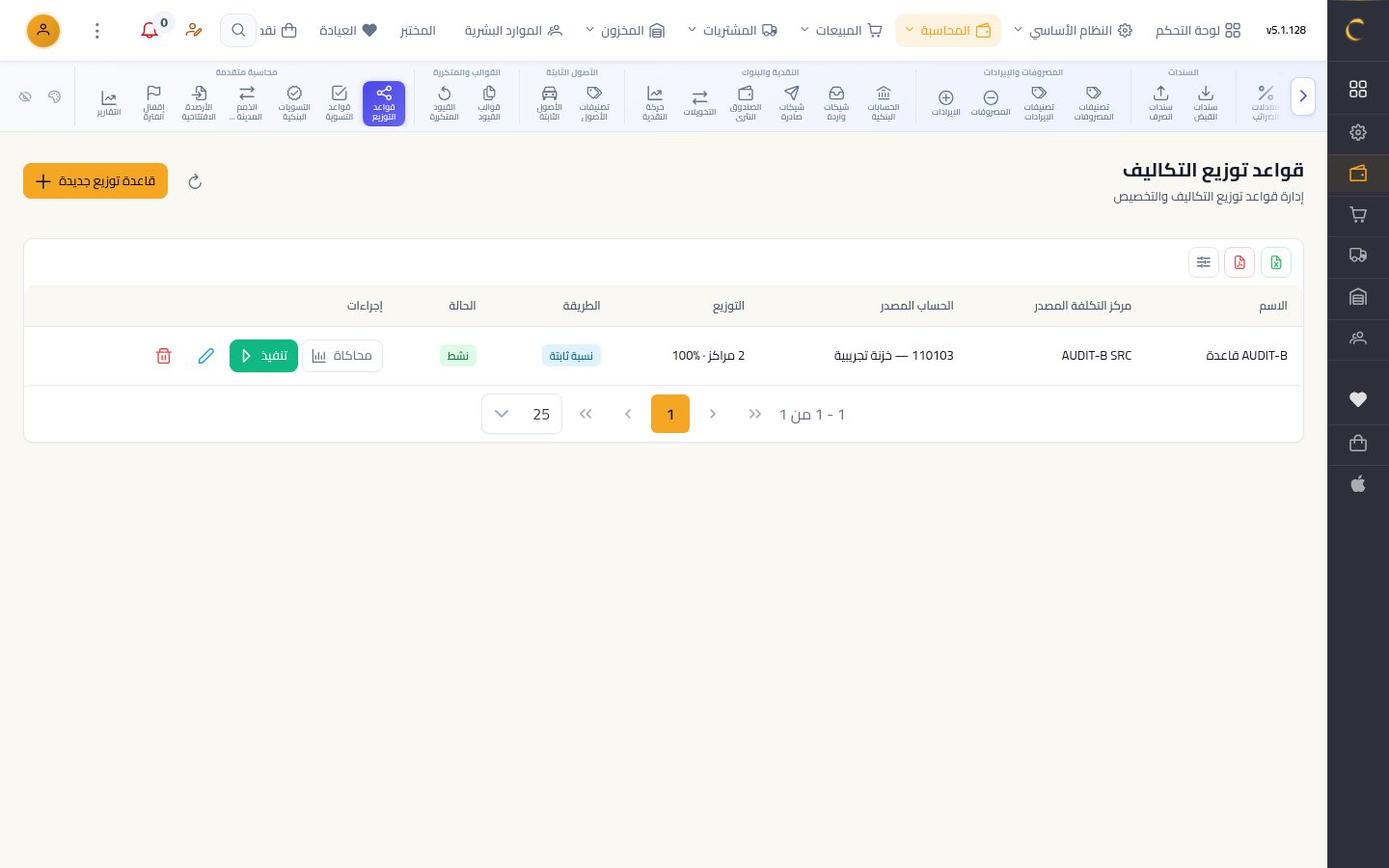Delete the AUDIT-B rule
The width and height of the screenshot is (1389, 868).
(x=164, y=356)
